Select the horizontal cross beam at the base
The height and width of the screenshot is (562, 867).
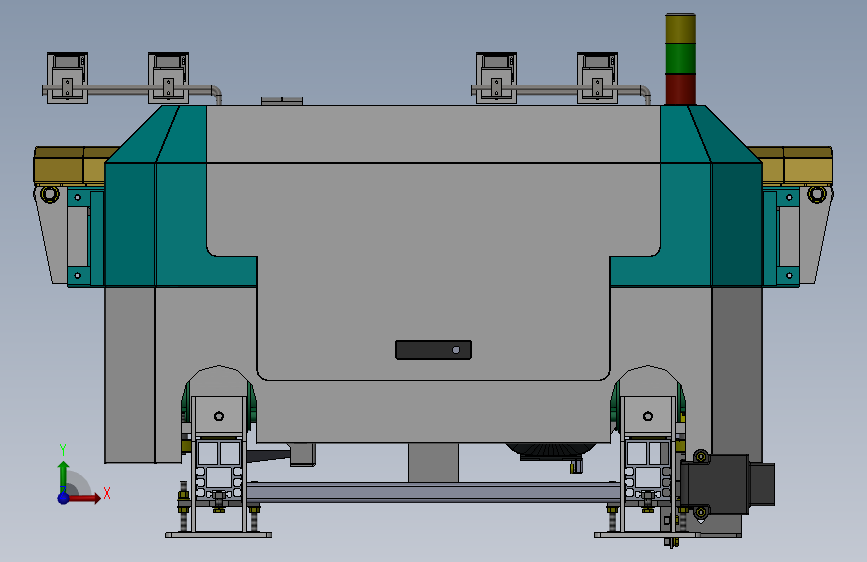(x=434, y=492)
